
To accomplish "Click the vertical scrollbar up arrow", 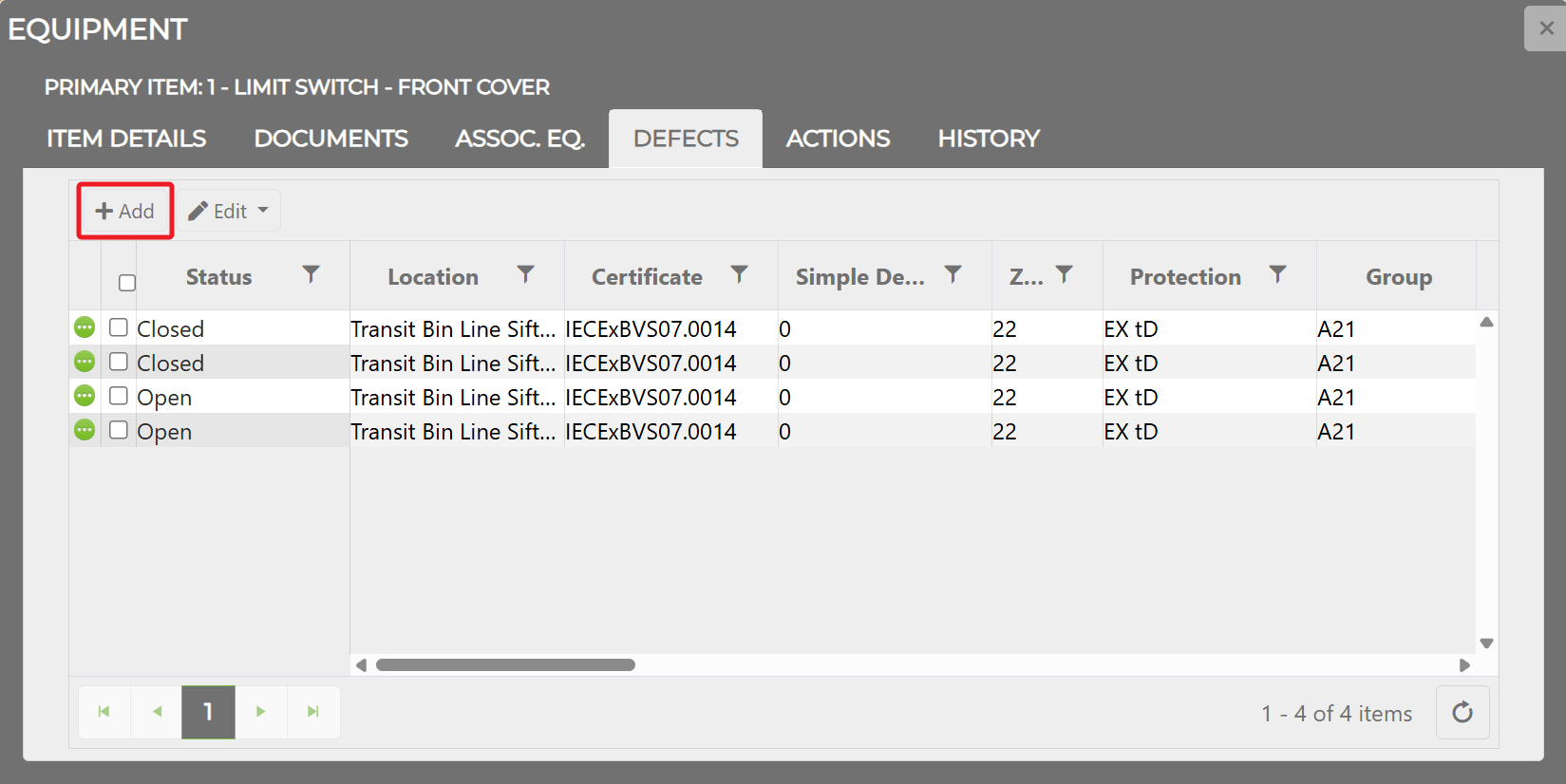I will [1487, 323].
